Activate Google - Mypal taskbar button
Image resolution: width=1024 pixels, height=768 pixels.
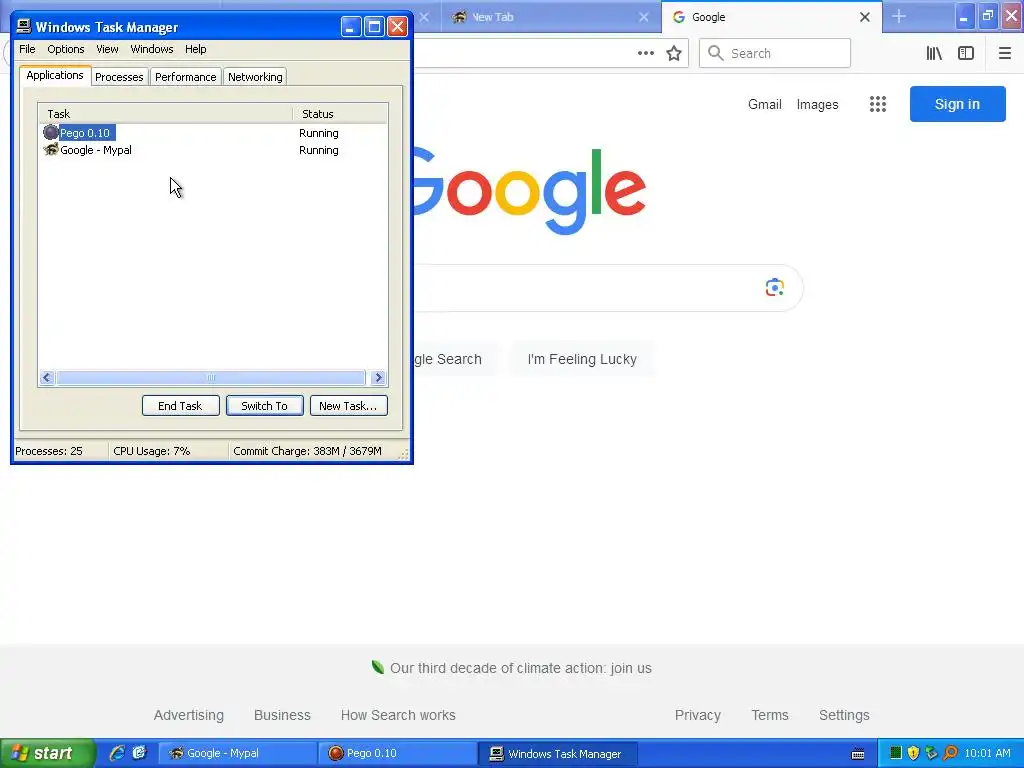238,753
